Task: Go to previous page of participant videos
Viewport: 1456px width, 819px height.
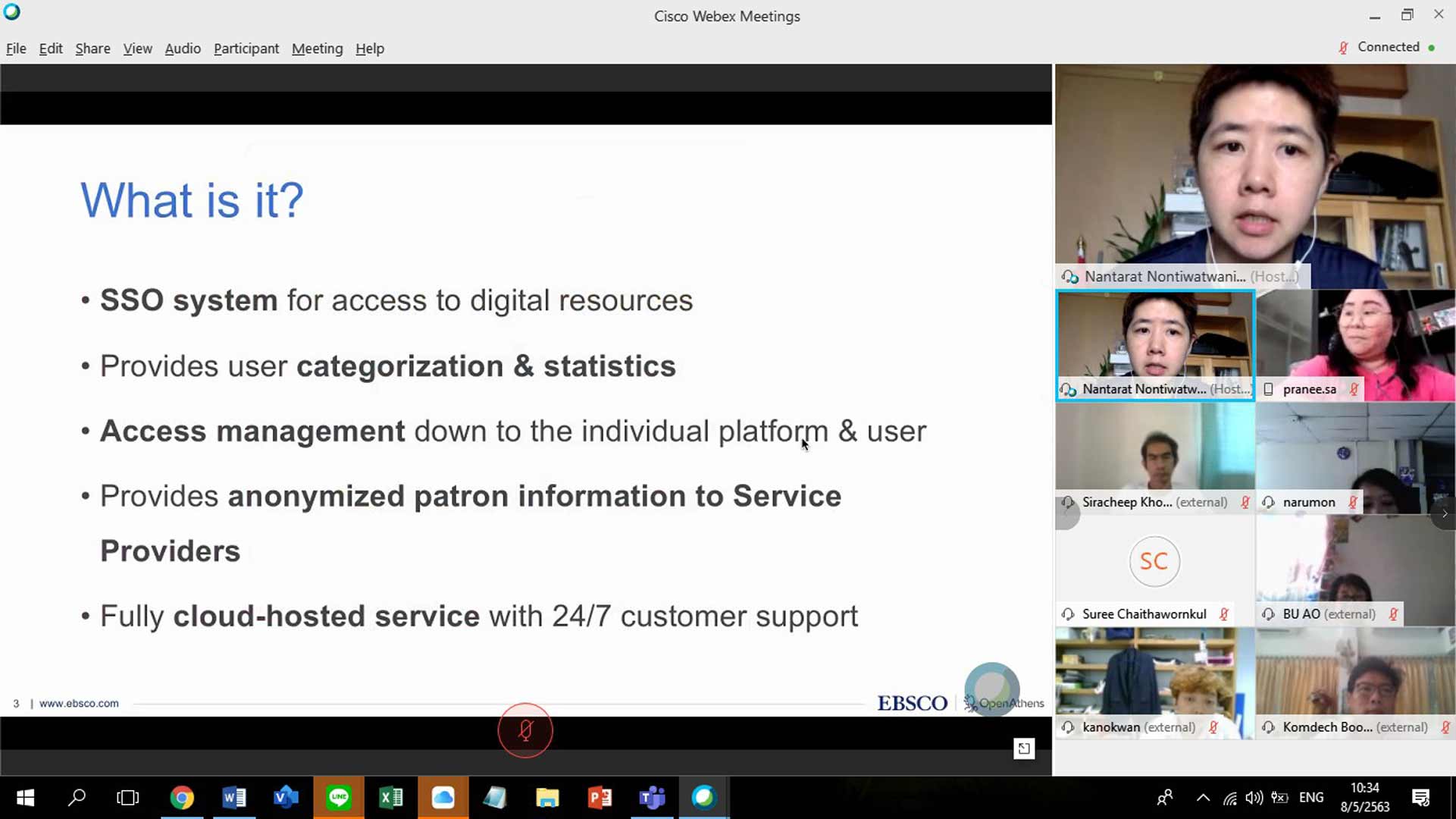Action: click(x=1066, y=515)
